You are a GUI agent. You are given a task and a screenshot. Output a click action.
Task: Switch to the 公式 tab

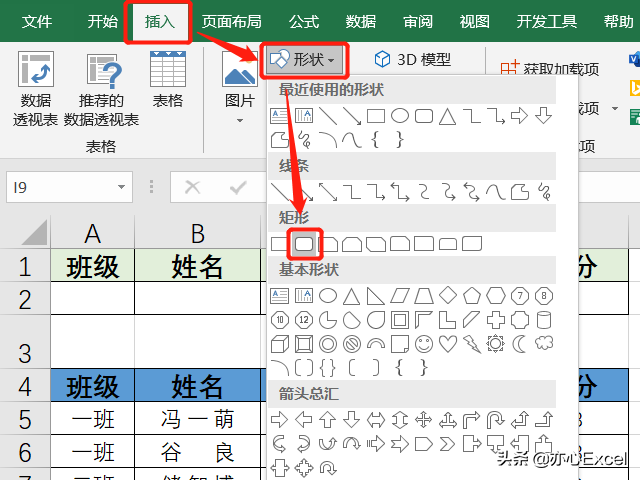pyautogui.click(x=304, y=21)
